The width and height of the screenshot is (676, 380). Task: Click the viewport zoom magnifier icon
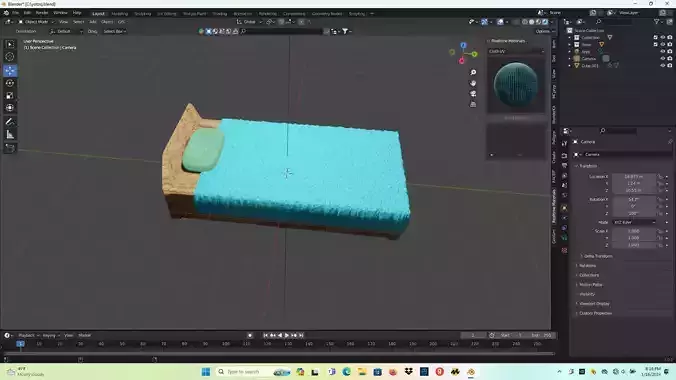[473, 72]
